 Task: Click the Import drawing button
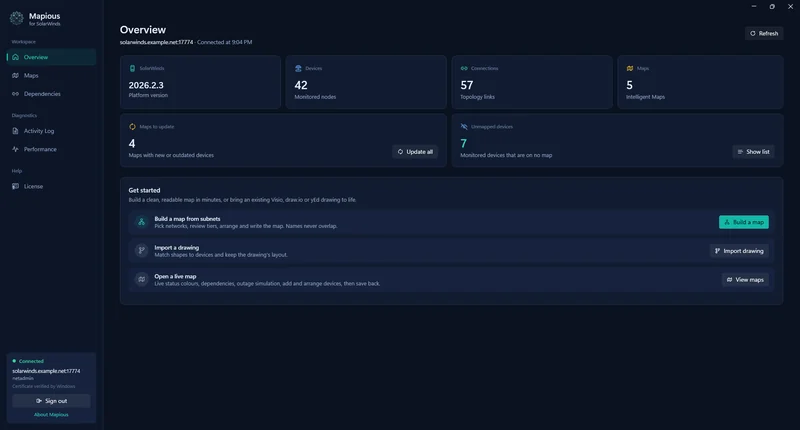point(739,251)
